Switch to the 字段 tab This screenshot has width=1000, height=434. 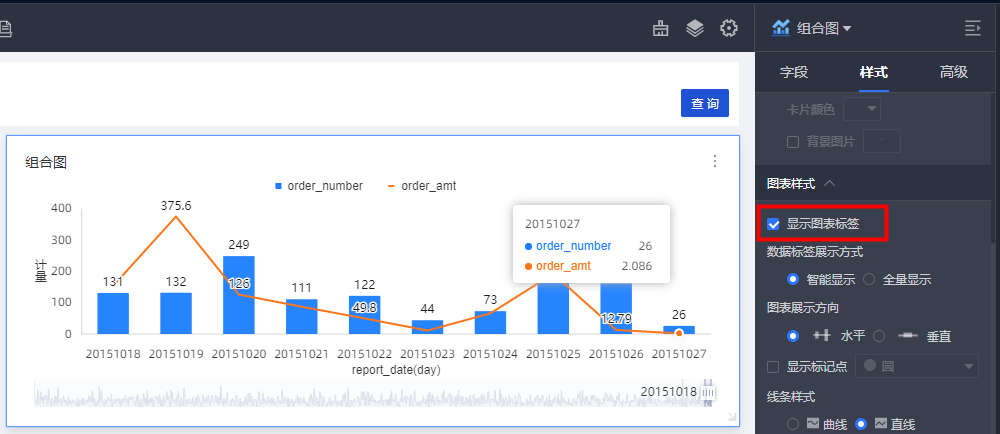point(794,72)
